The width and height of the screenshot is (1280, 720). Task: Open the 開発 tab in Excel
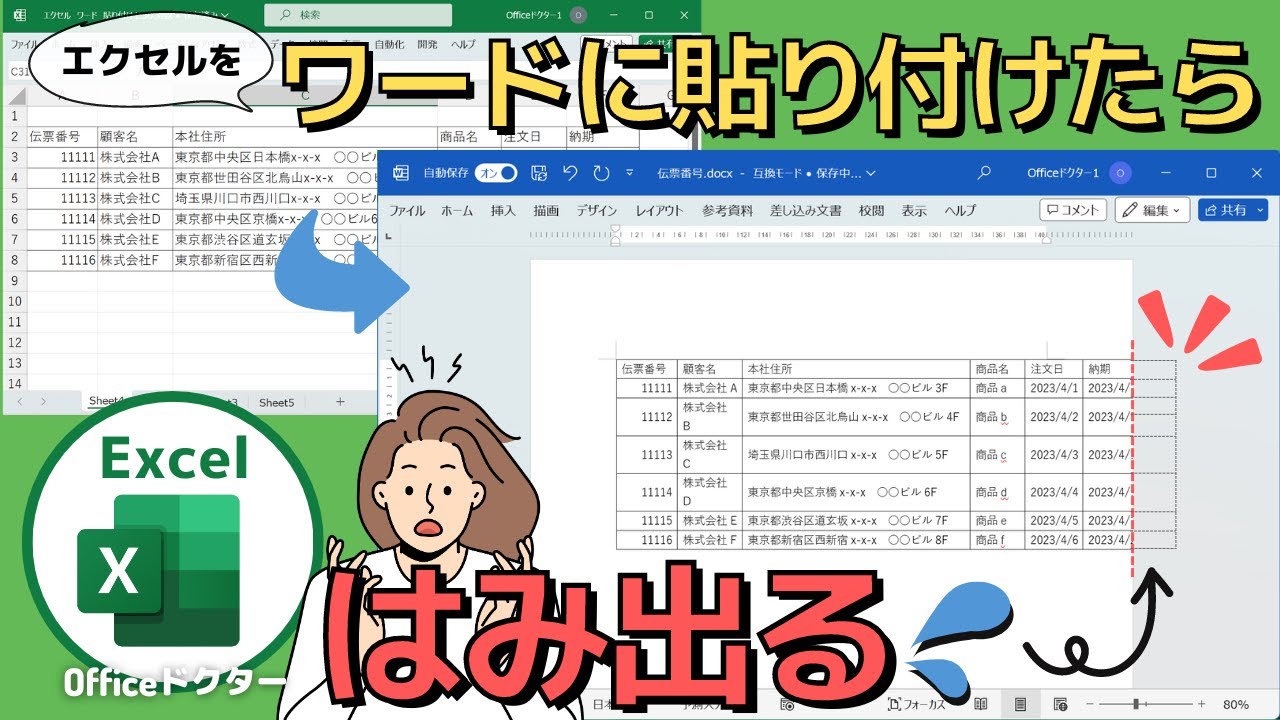(427, 45)
